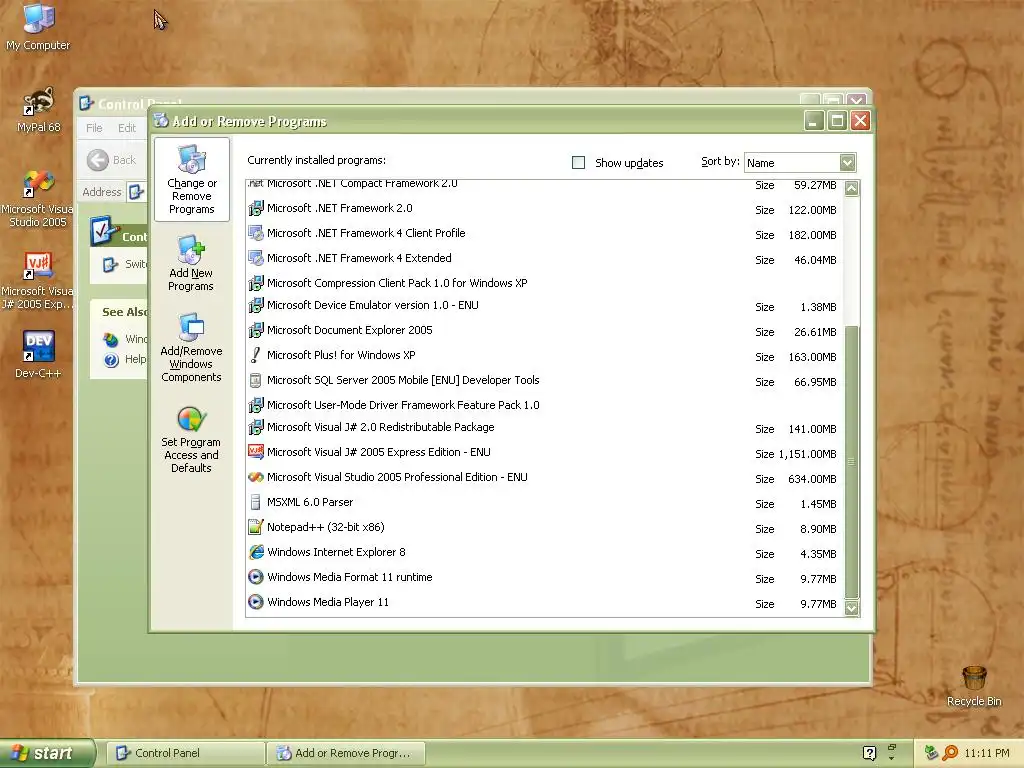Click the system tray clock 11:11 PM
Viewport: 1024px width, 768px height.
(986, 753)
